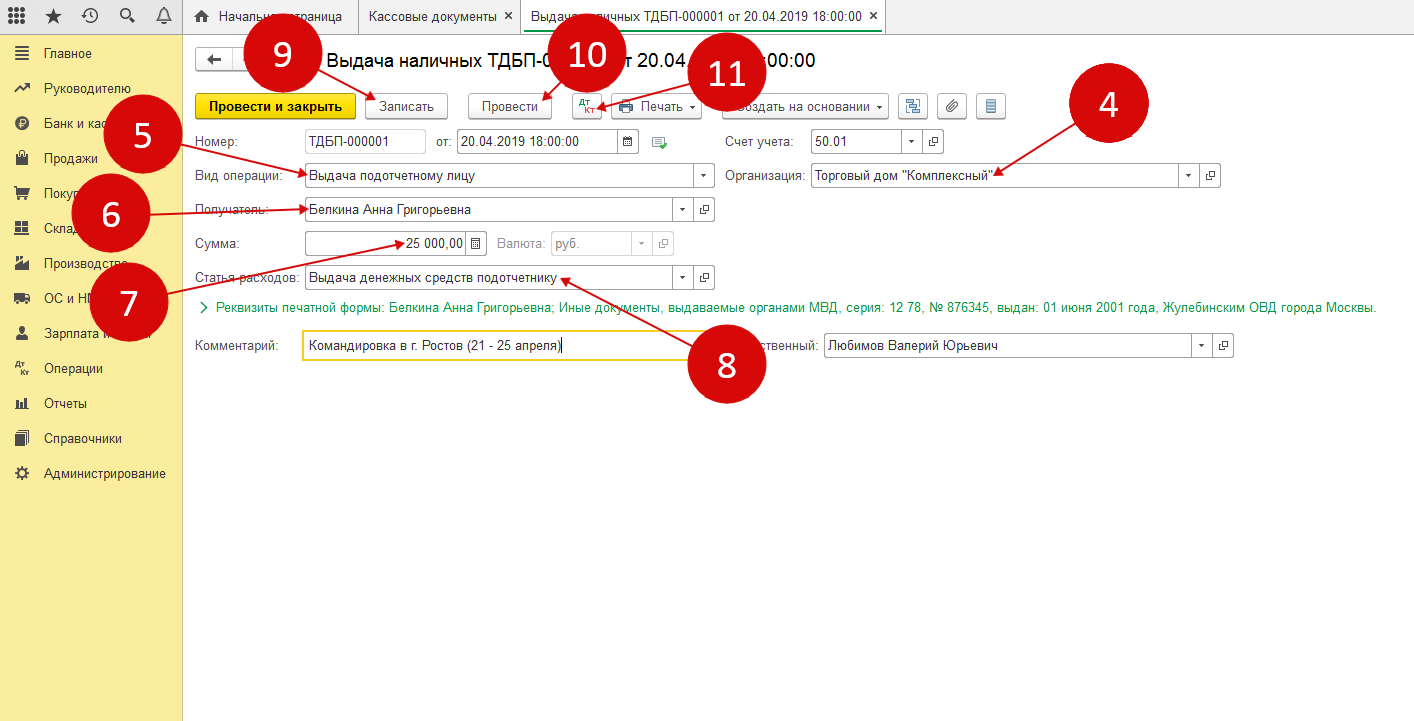Expand Организация dropdown

(1188, 176)
